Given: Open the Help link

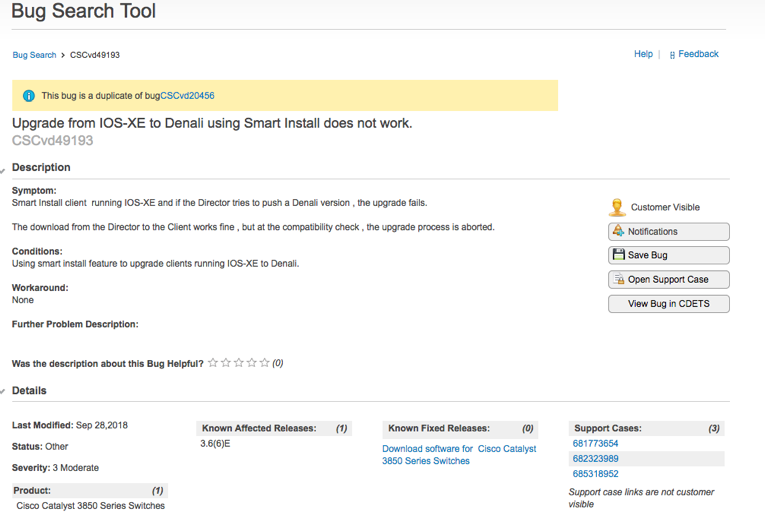Looking at the screenshot, I should [643, 54].
